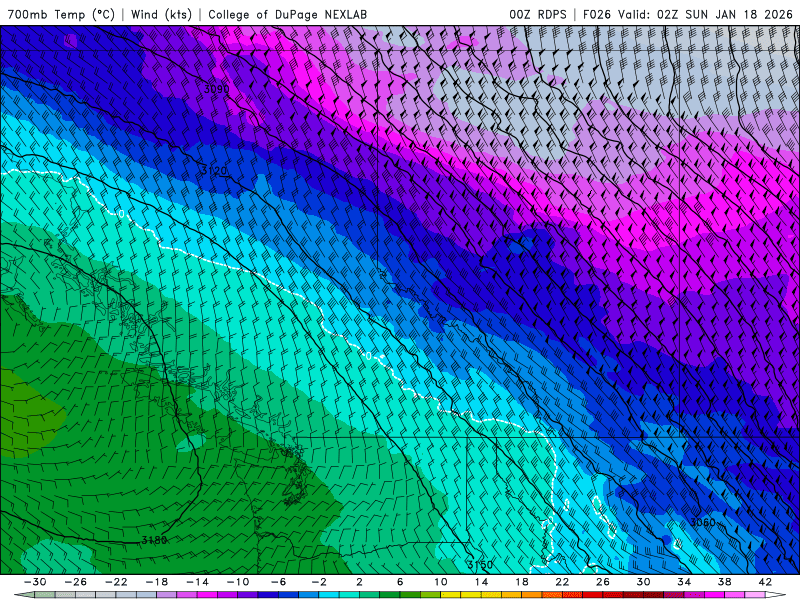Click the gray swatch under the -30 label

(45, 595)
